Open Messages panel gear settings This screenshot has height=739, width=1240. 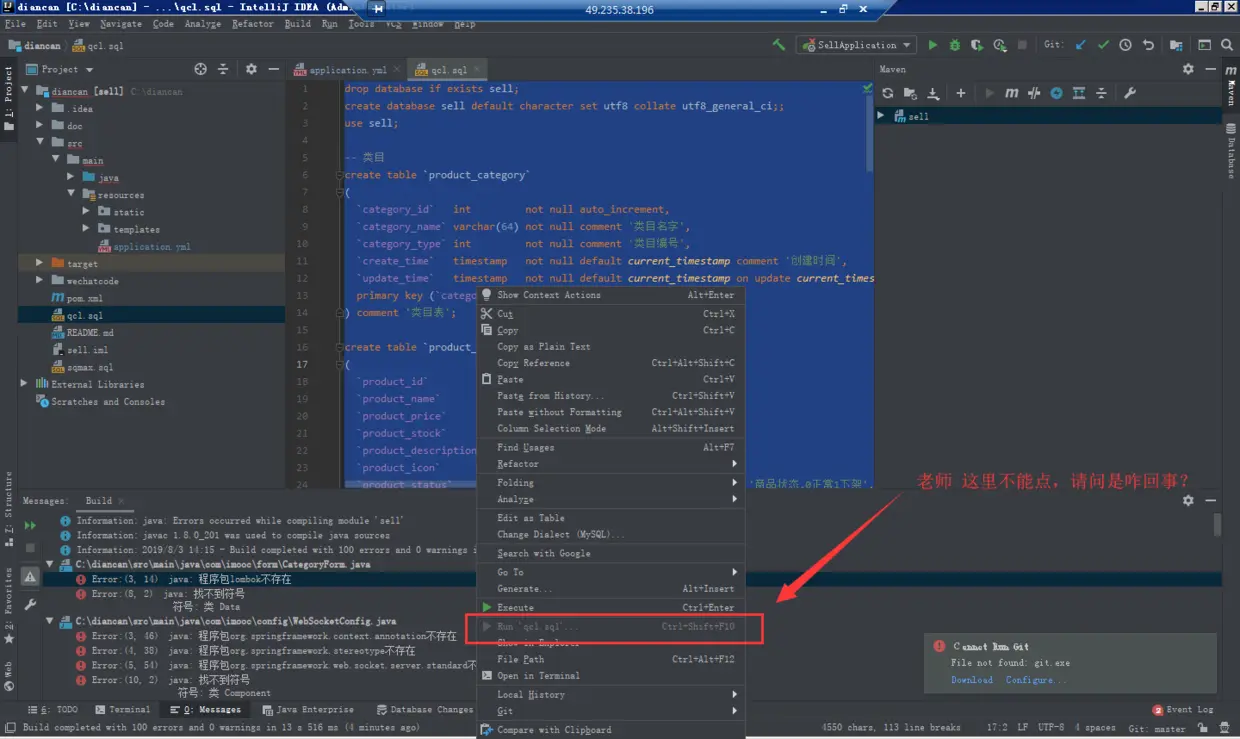[x=1188, y=500]
